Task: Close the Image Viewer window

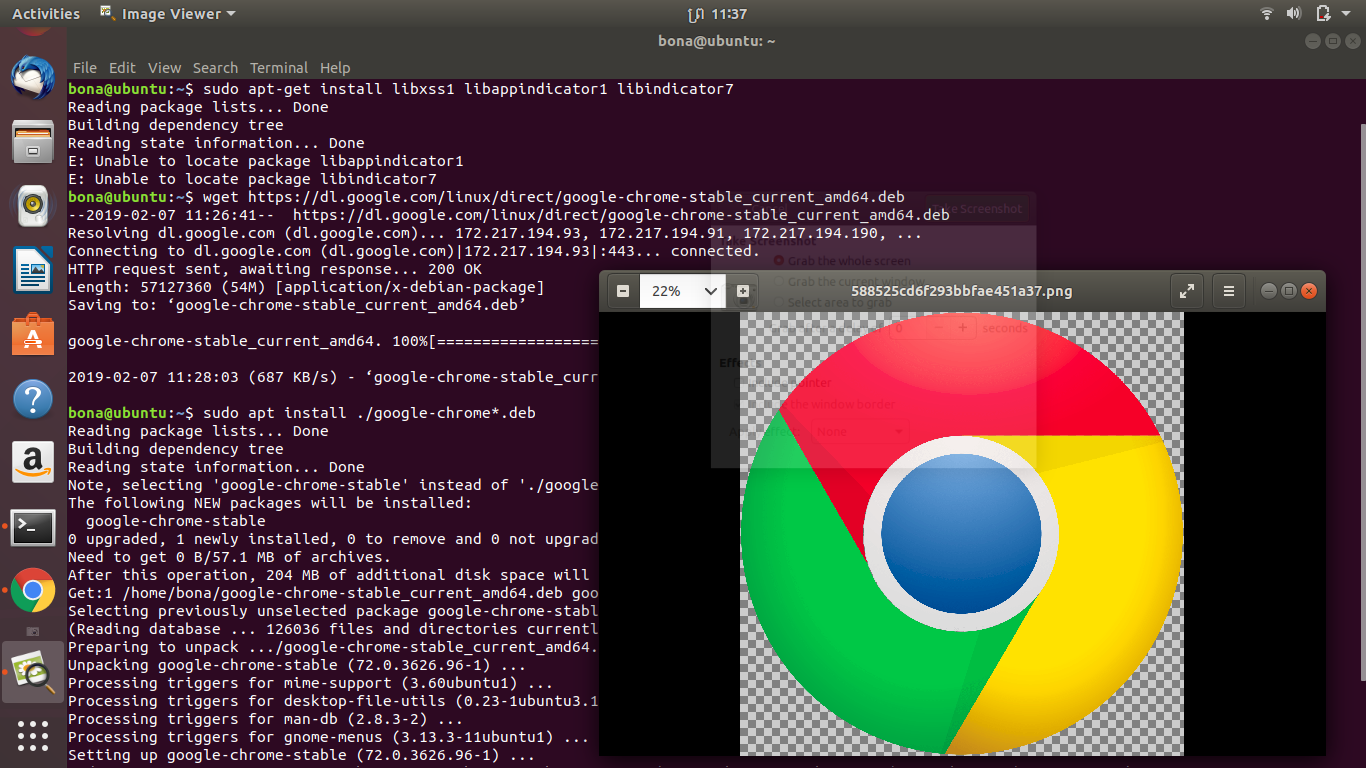Action: 1308,291
